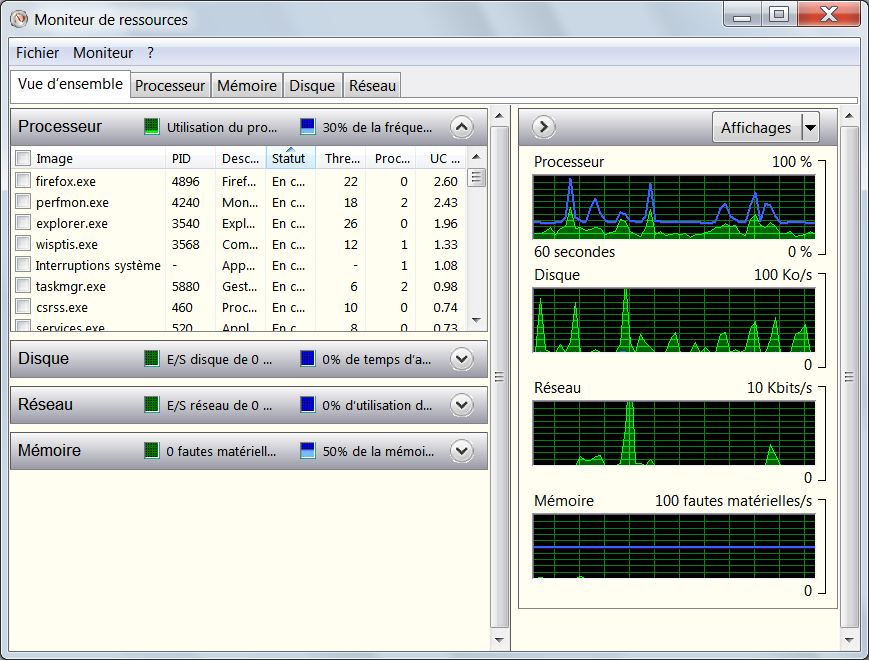Click PID value 3568

tap(186, 244)
